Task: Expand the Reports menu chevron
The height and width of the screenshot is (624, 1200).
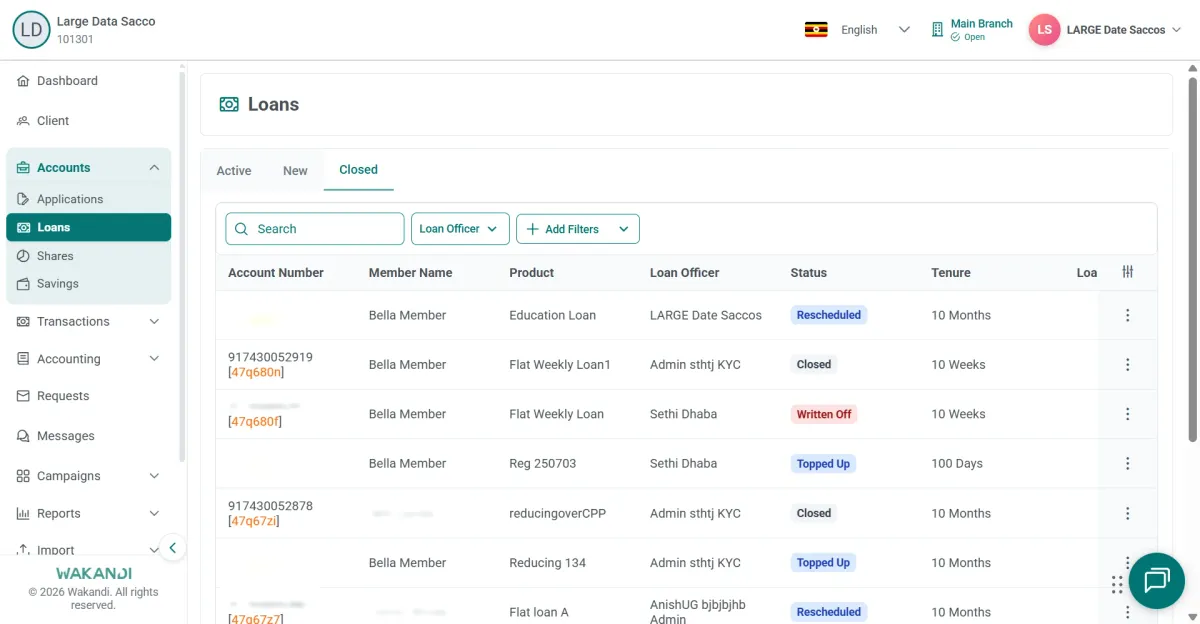Action: (x=154, y=514)
